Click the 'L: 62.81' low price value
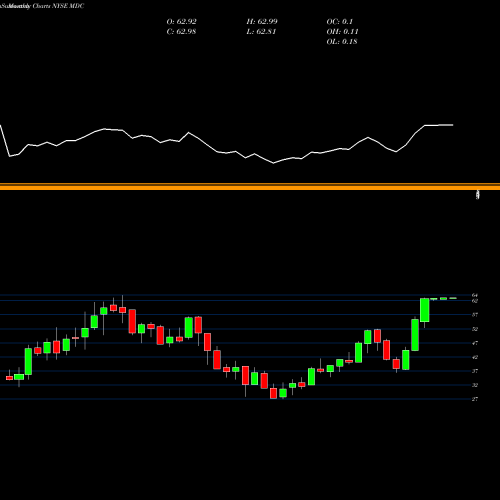The width and height of the screenshot is (500, 500). (261, 32)
